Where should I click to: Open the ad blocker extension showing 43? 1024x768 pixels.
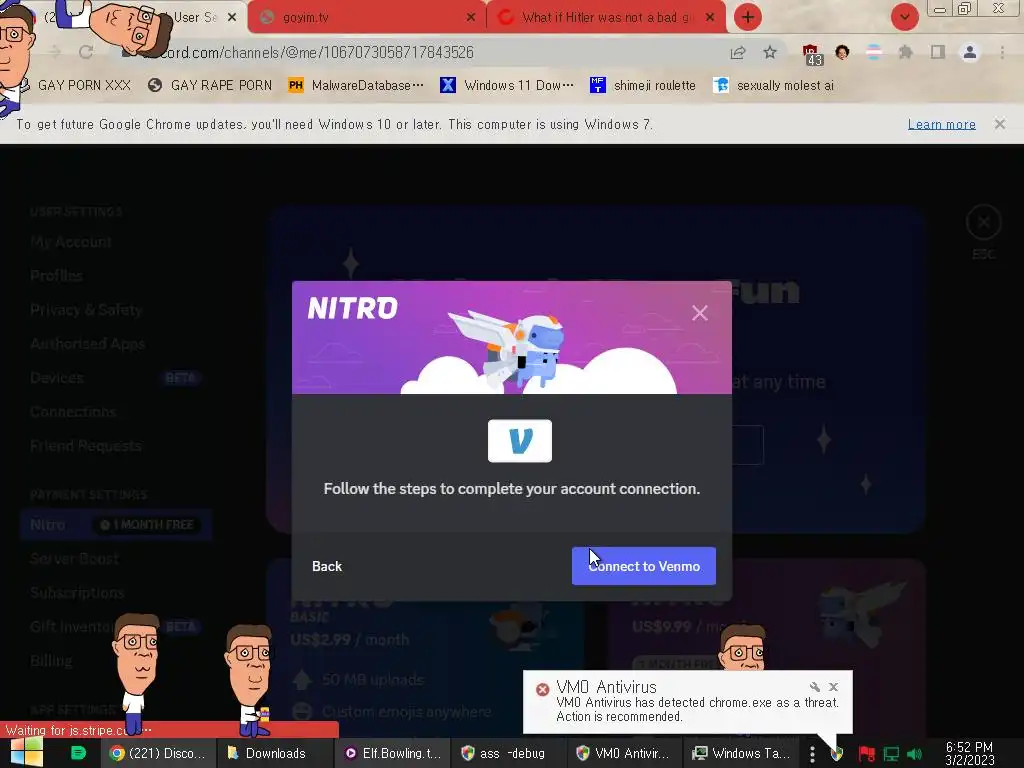pyautogui.click(x=812, y=54)
